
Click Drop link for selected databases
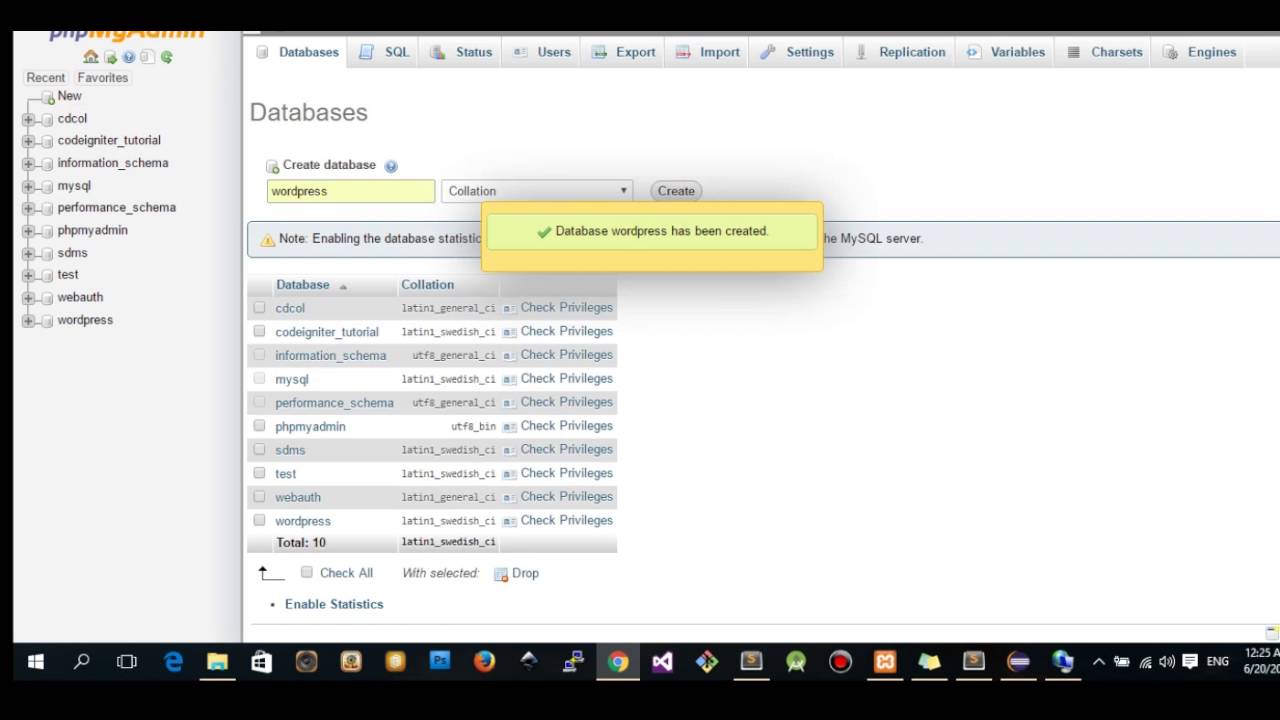pos(525,574)
